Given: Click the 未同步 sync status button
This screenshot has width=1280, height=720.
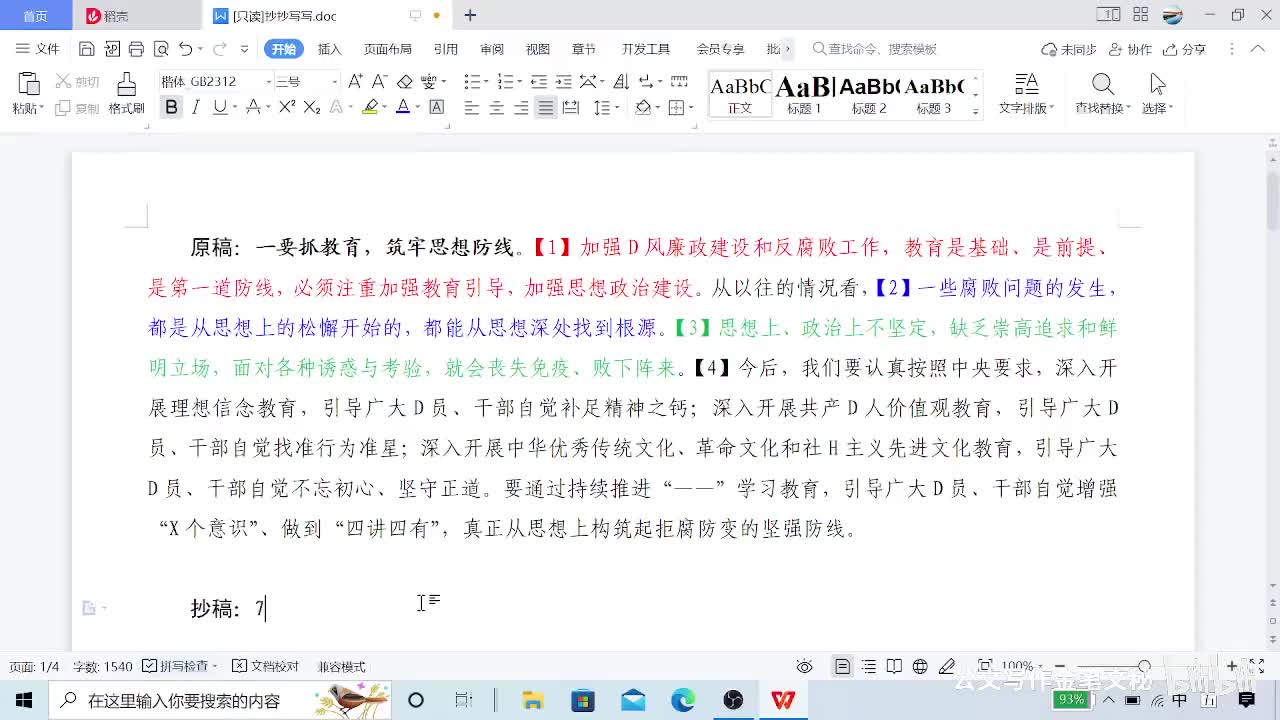Looking at the screenshot, I should (x=1069, y=49).
